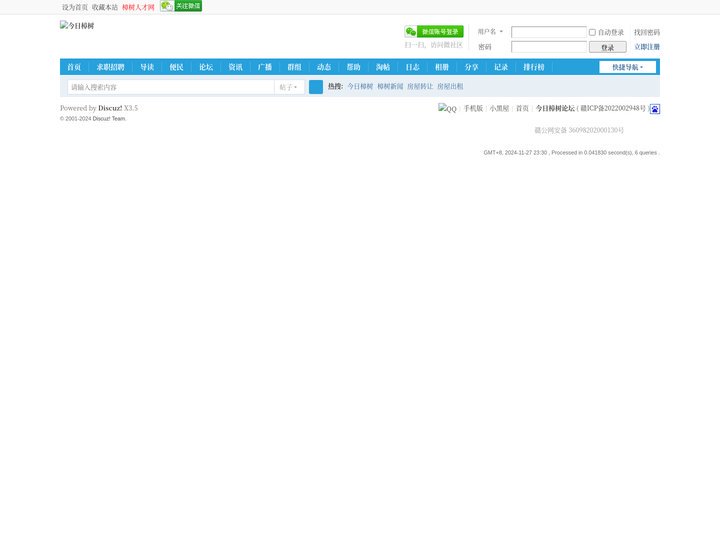
Task: Enable the 自动登录 checkbox
Action: [x=592, y=32]
